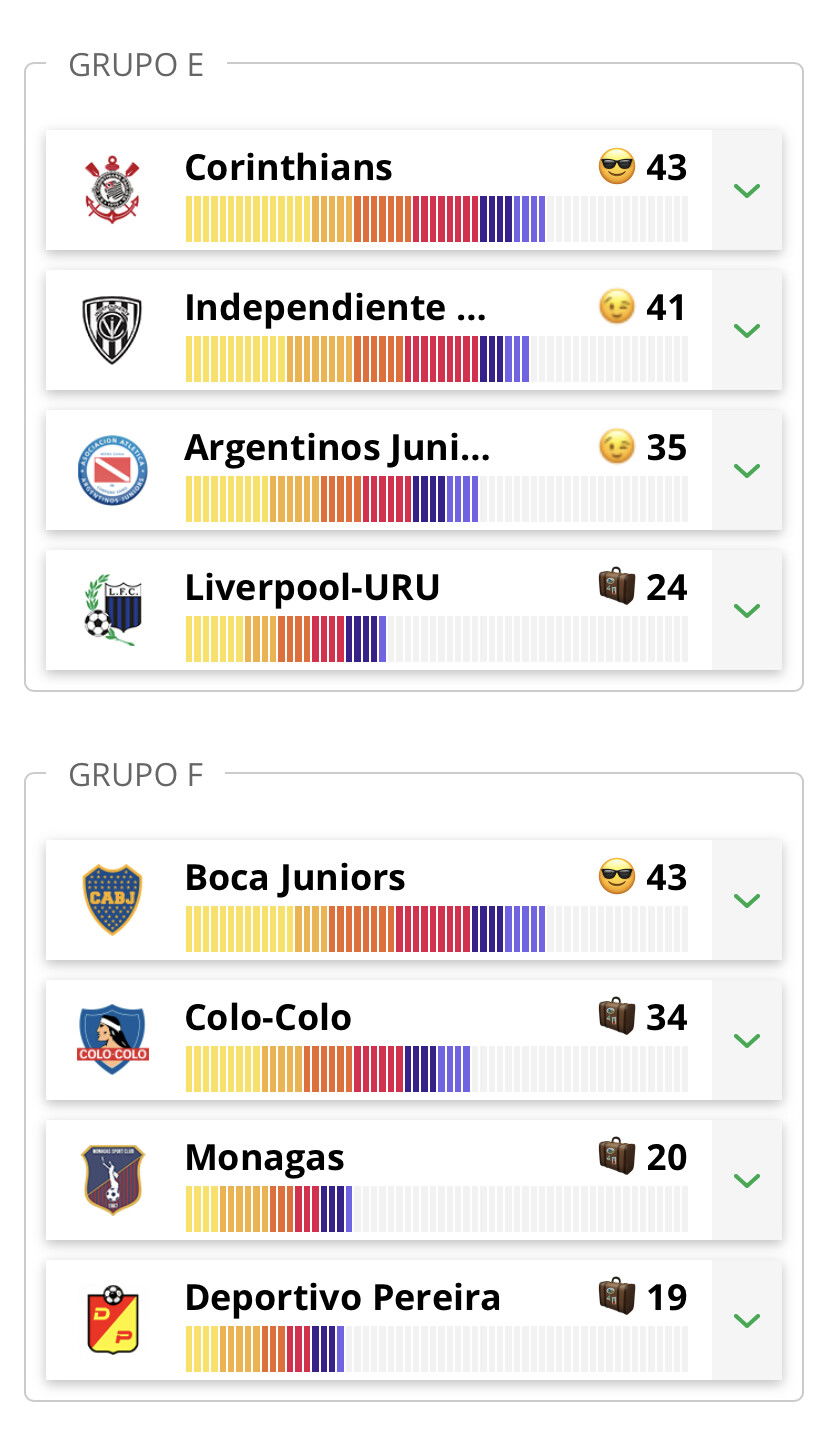
Task: Expand the Argentinos Juniors row details
Action: point(747,470)
